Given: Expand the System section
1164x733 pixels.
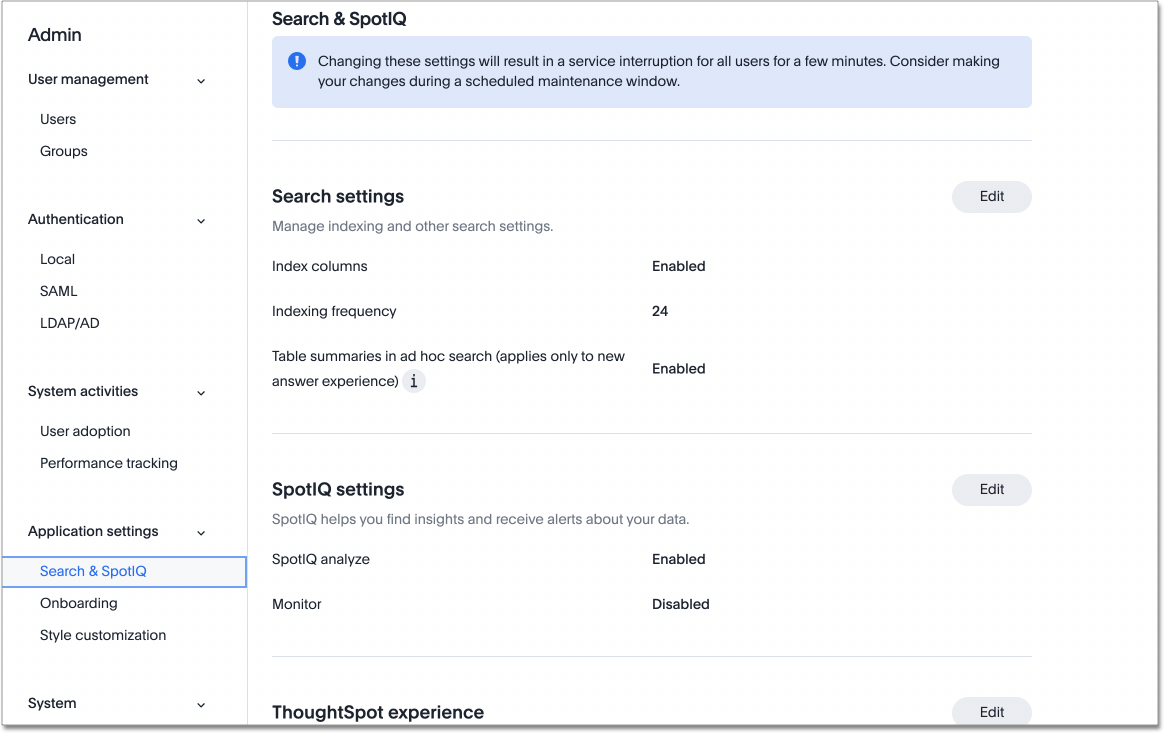Looking at the screenshot, I should [x=201, y=703].
